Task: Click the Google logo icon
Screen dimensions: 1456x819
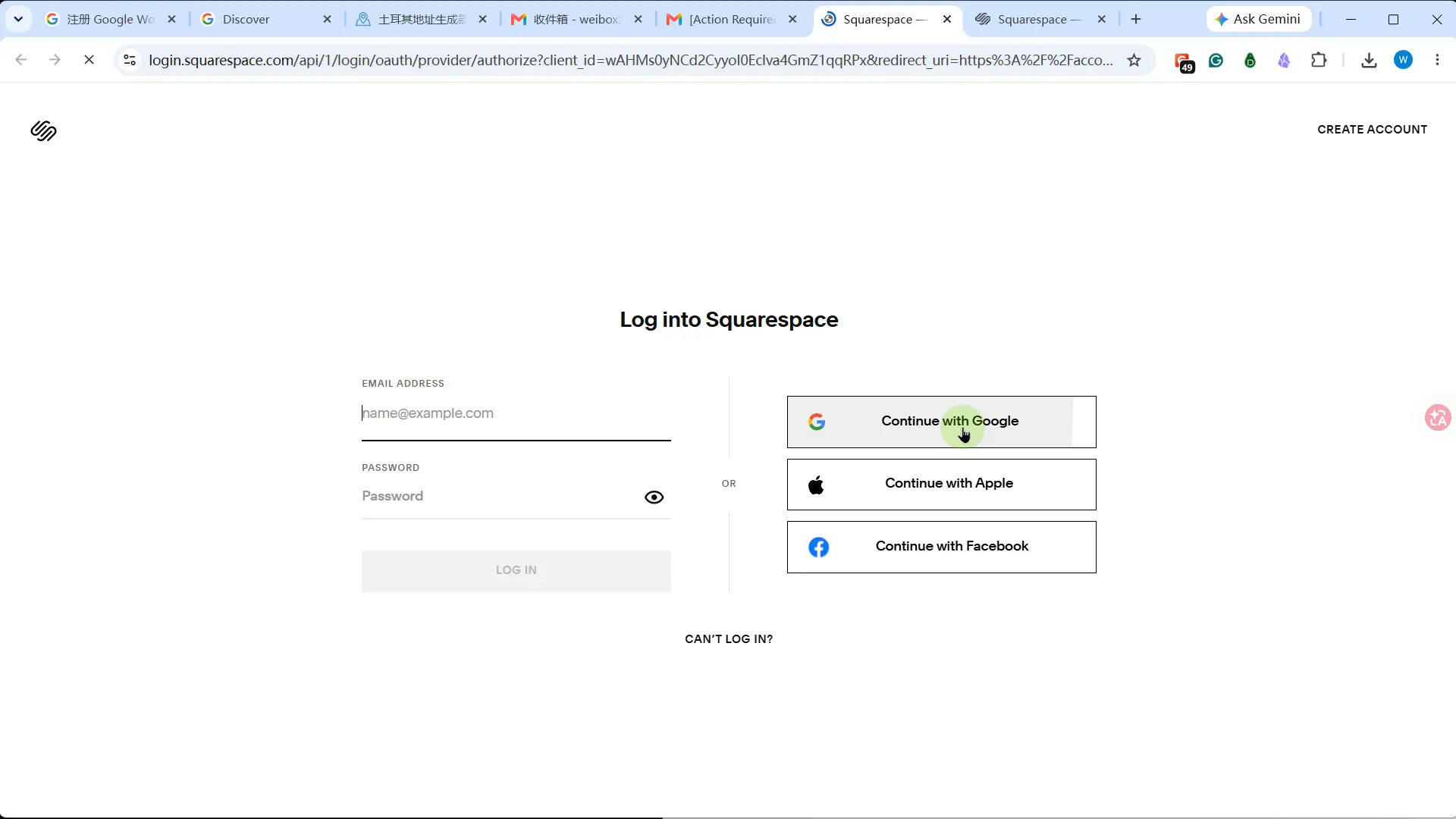Action: pyautogui.click(x=817, y=422)
